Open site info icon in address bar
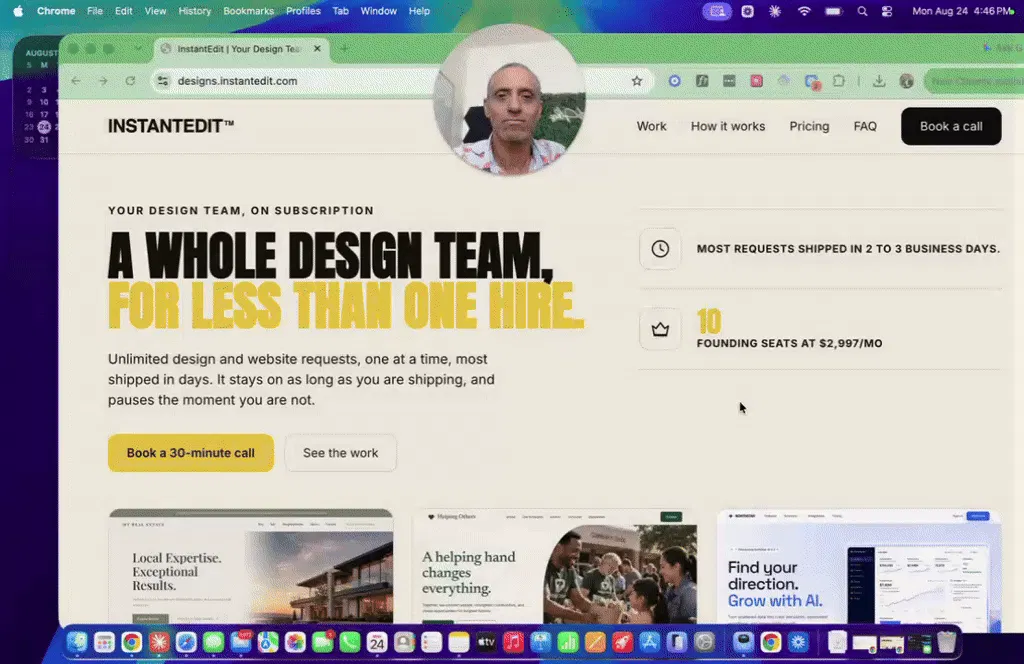 (163, 81)
